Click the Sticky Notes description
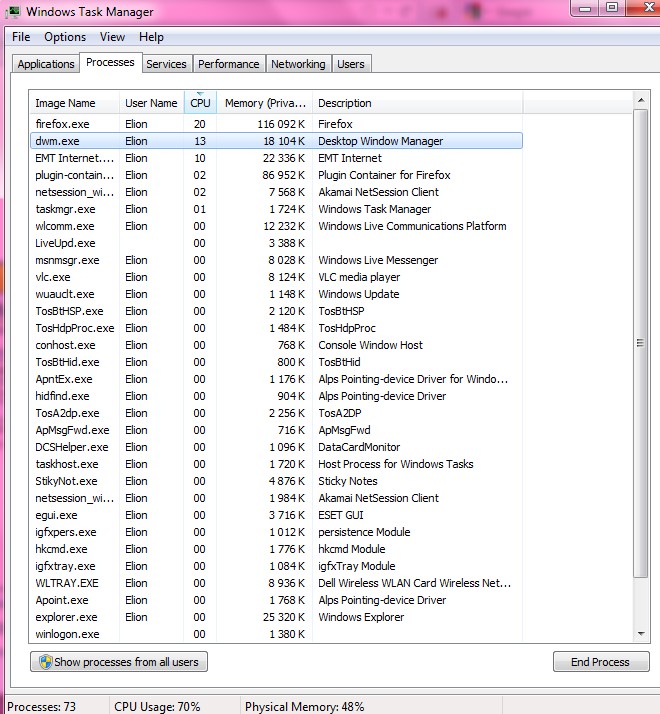 point(348,481)
